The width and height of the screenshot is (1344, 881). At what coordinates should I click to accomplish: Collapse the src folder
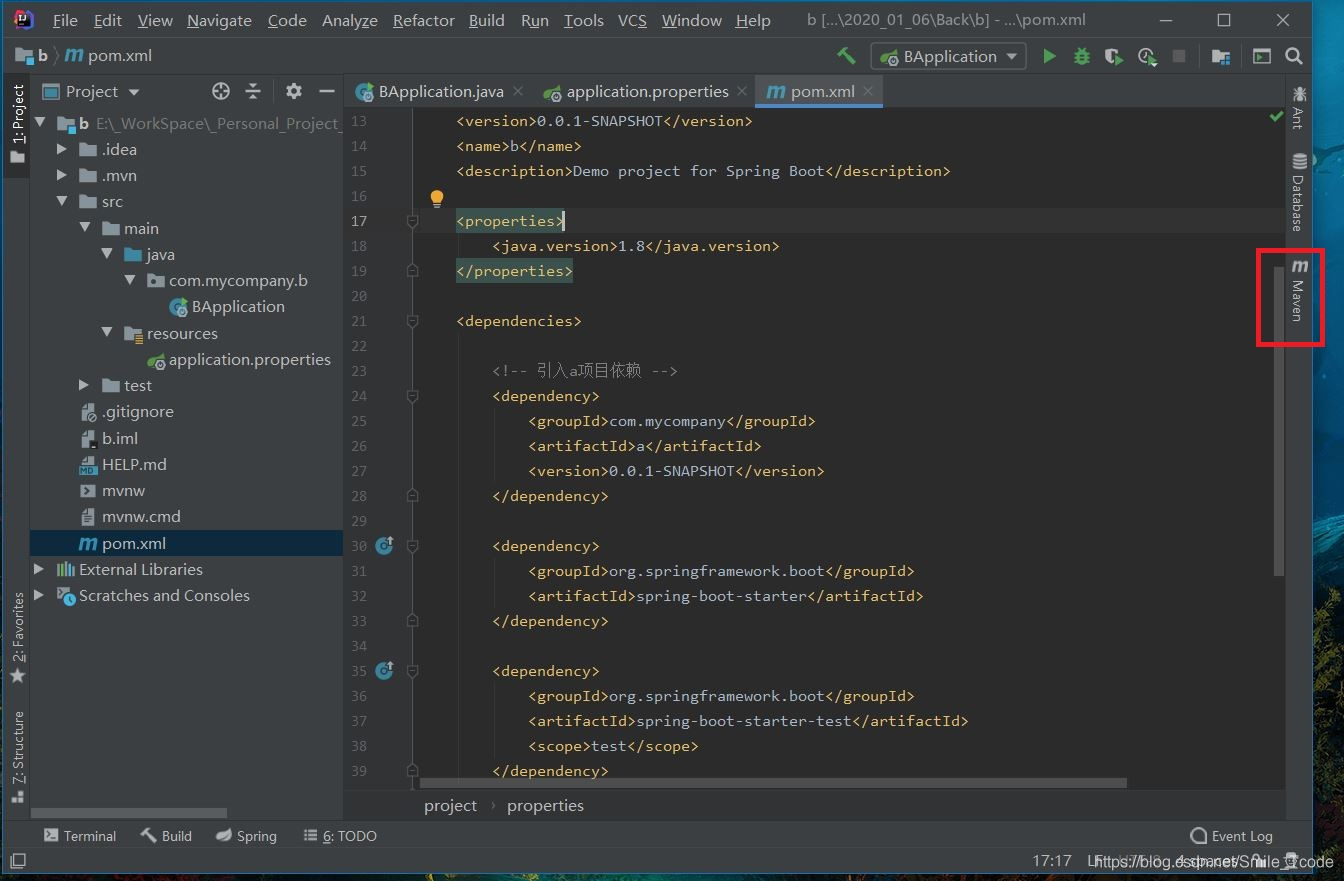(x=62, y=201)
